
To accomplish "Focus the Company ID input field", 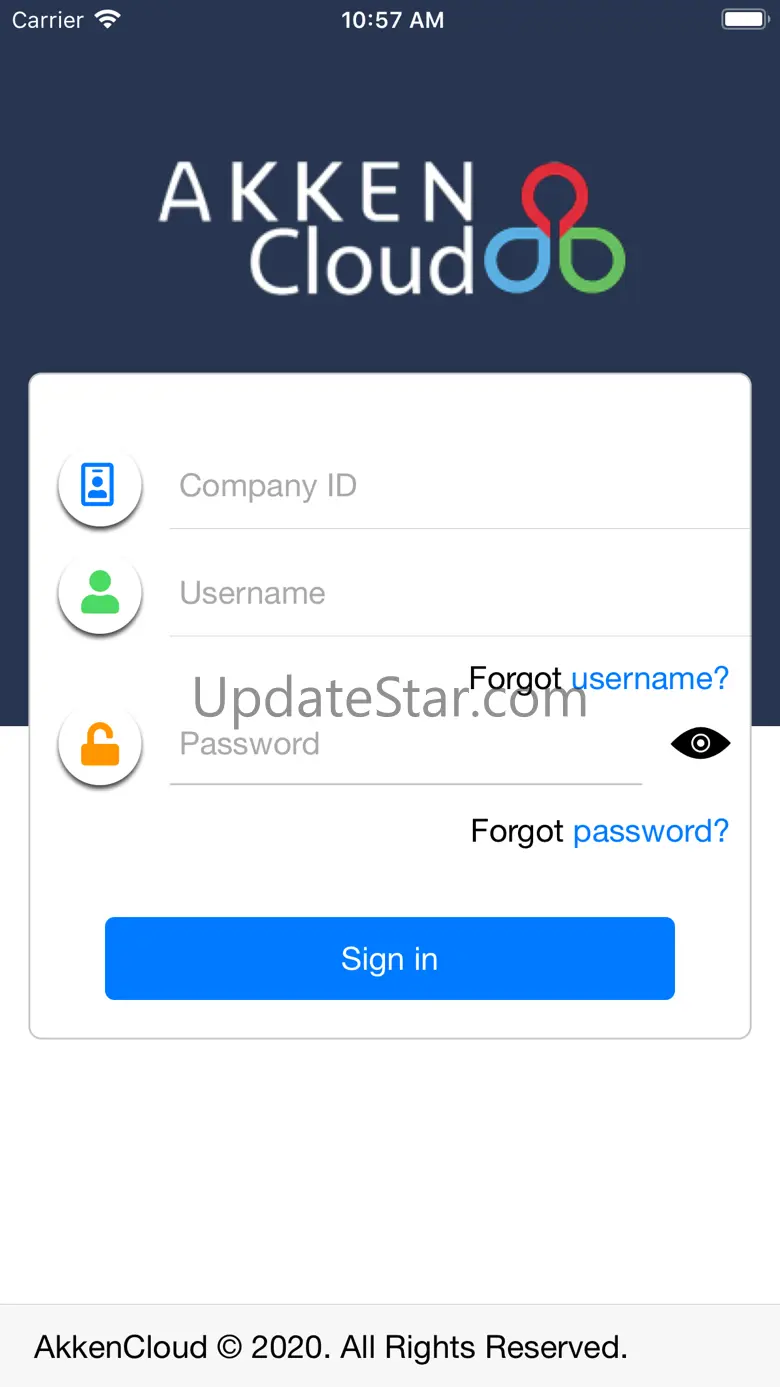I will click(x=459, y=486).
